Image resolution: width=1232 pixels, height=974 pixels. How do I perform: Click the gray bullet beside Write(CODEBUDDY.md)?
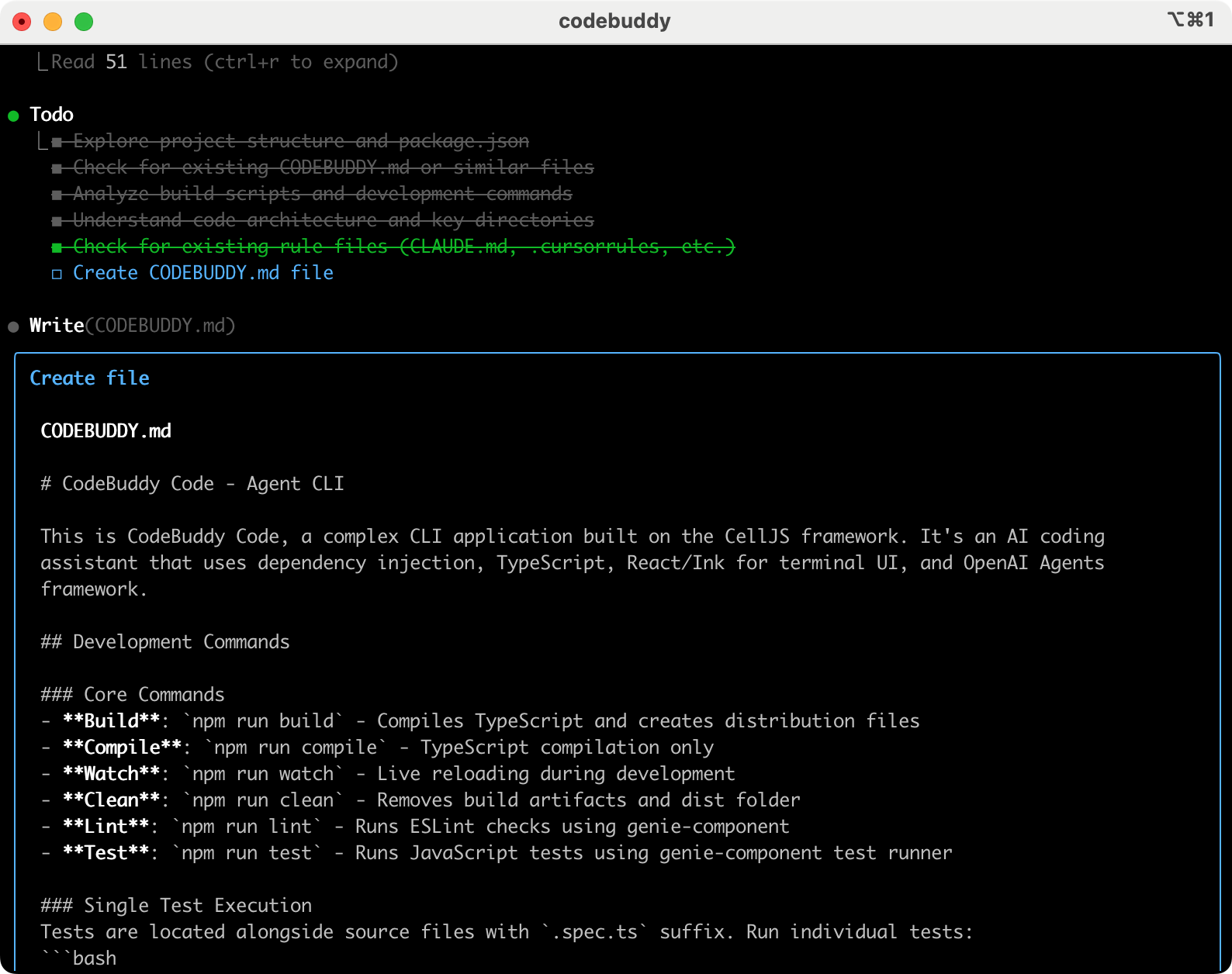coord(13,327)
